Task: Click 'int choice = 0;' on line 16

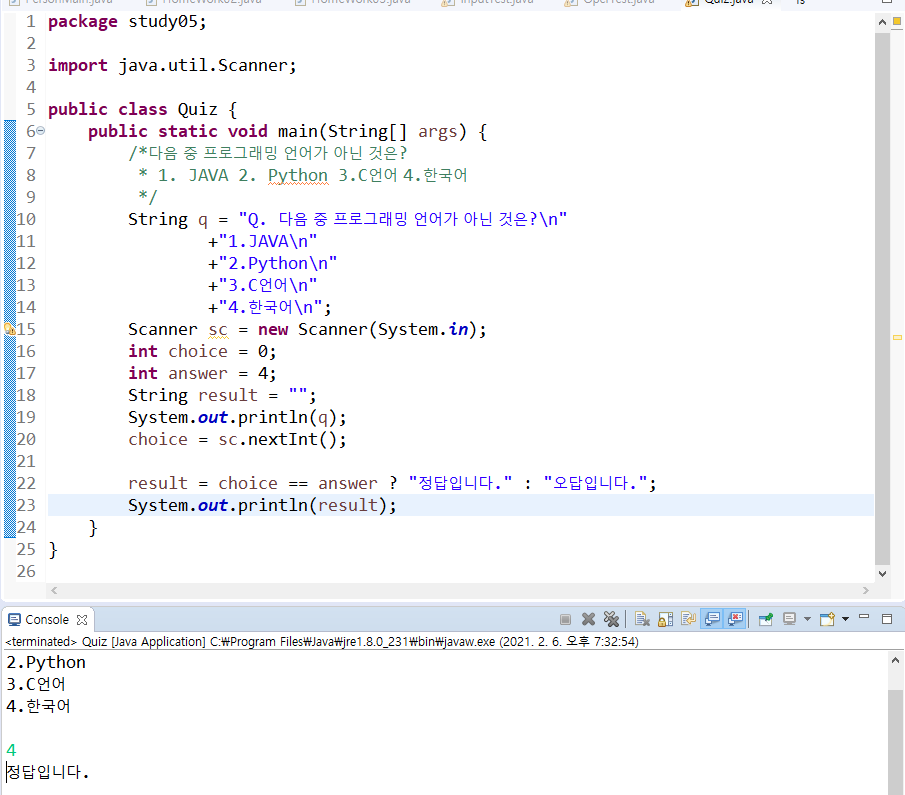Action: pyautogui.click(x=202, y=351)
